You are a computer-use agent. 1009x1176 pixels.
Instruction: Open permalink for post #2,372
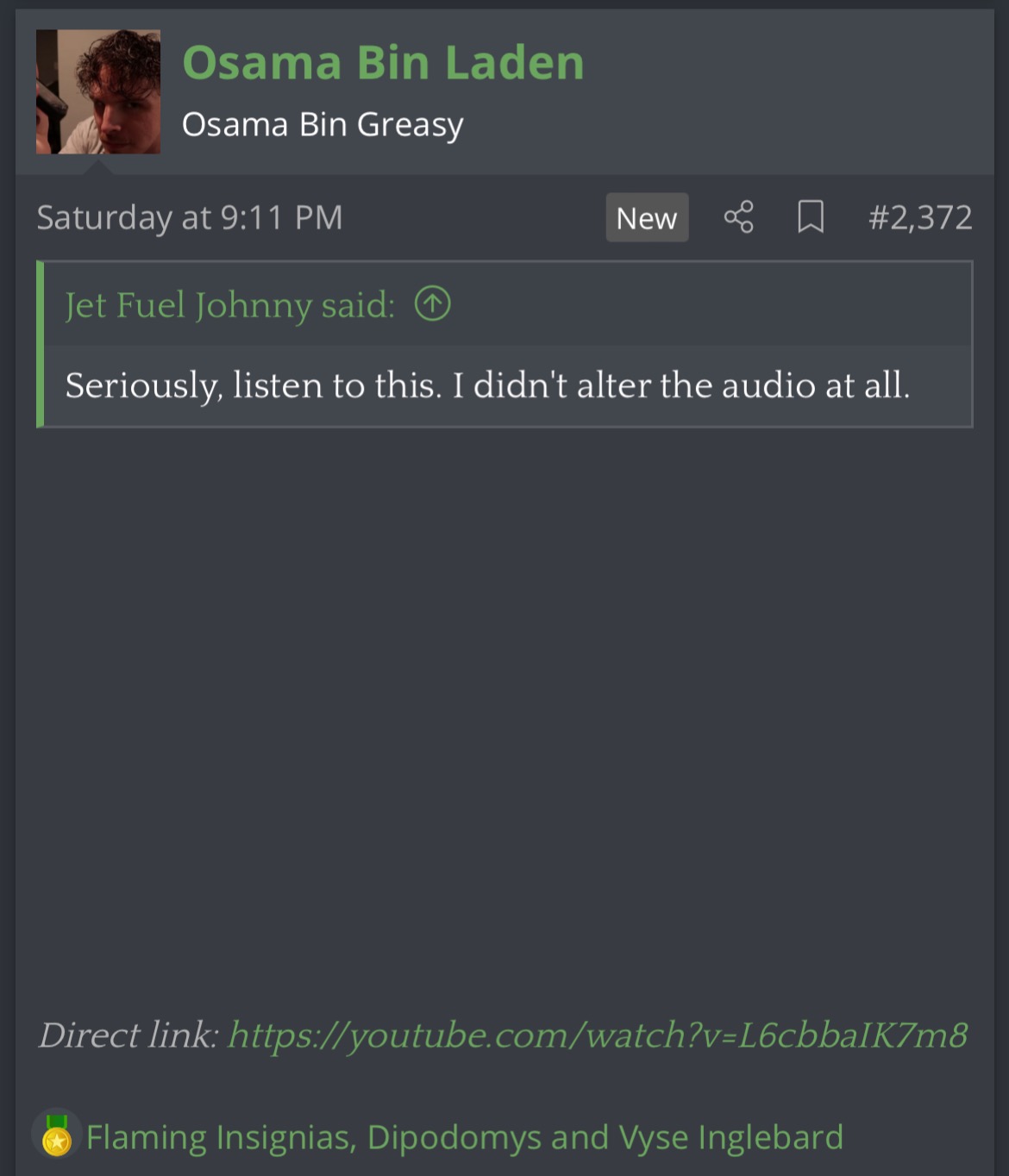pyautogui.click(x=920, y=217)
